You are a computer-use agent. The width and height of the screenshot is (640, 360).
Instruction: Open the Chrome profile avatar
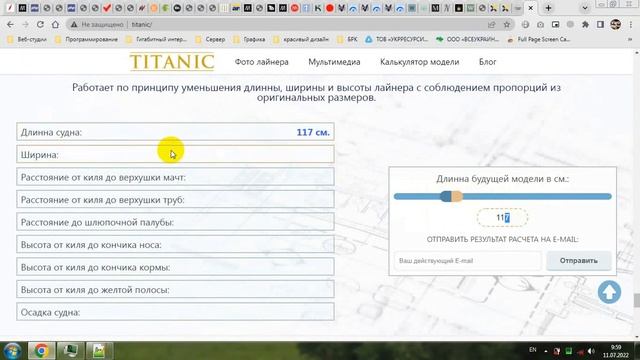(x=616, y=24)
